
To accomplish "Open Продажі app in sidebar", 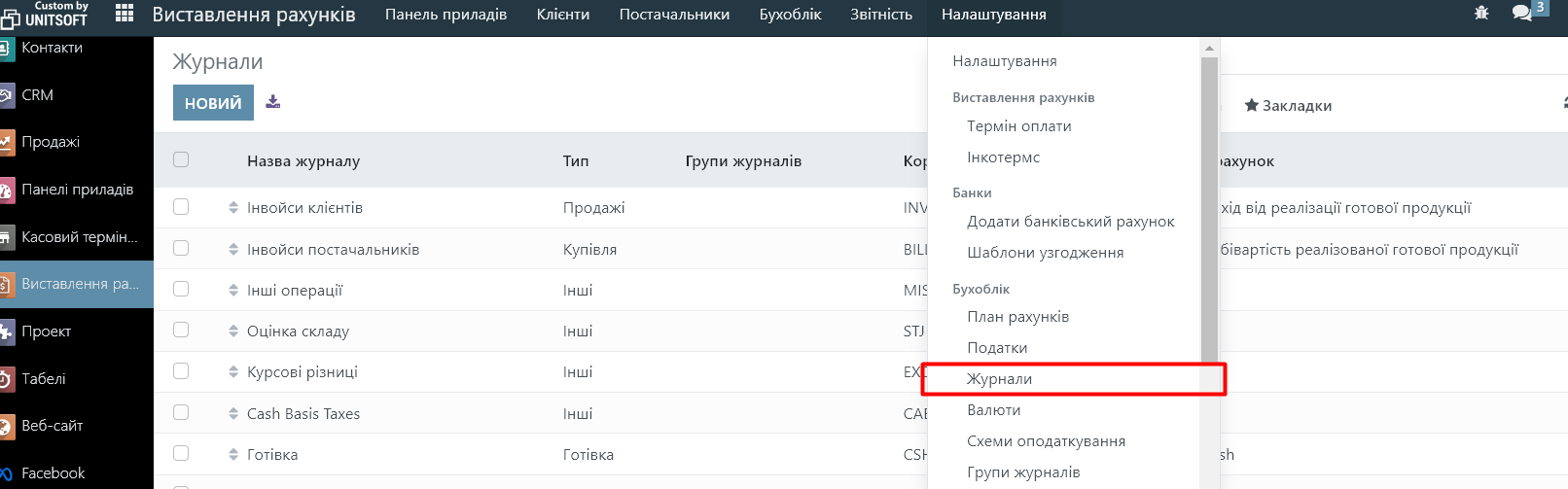I will click(51, 142).
